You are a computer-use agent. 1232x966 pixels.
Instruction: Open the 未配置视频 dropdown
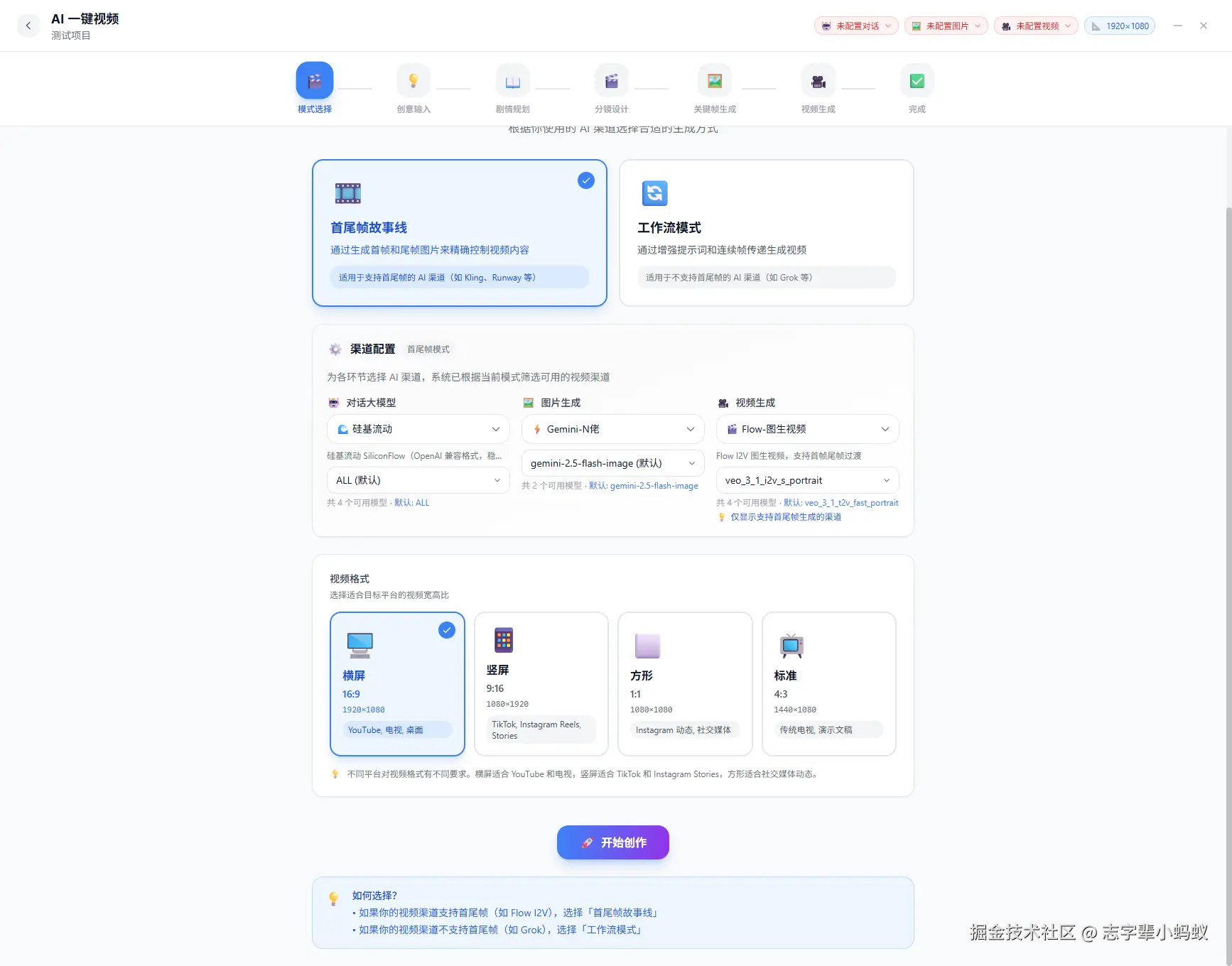(x=1036, y=26)
